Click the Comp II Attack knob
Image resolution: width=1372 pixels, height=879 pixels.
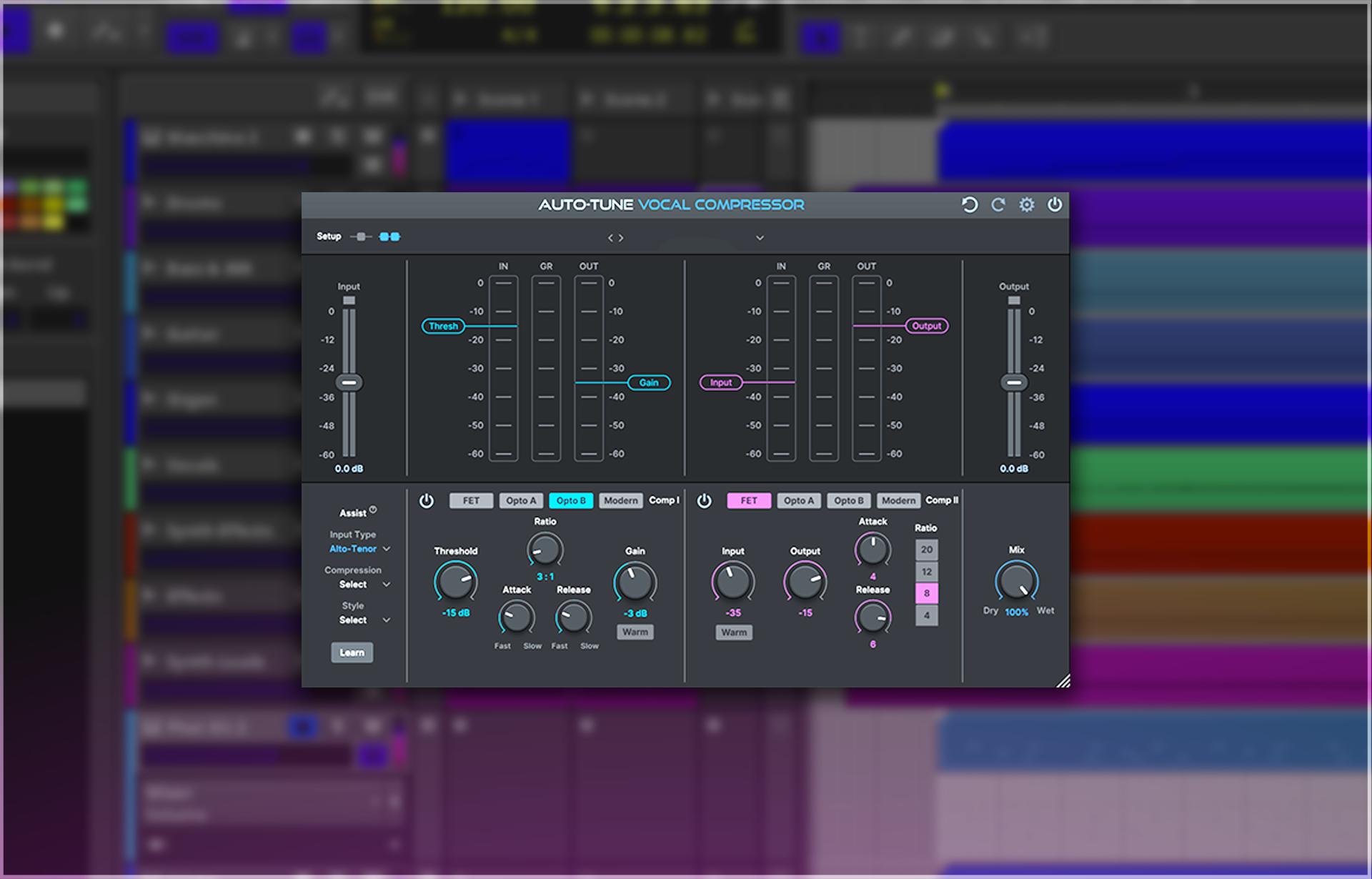point(873,550)
